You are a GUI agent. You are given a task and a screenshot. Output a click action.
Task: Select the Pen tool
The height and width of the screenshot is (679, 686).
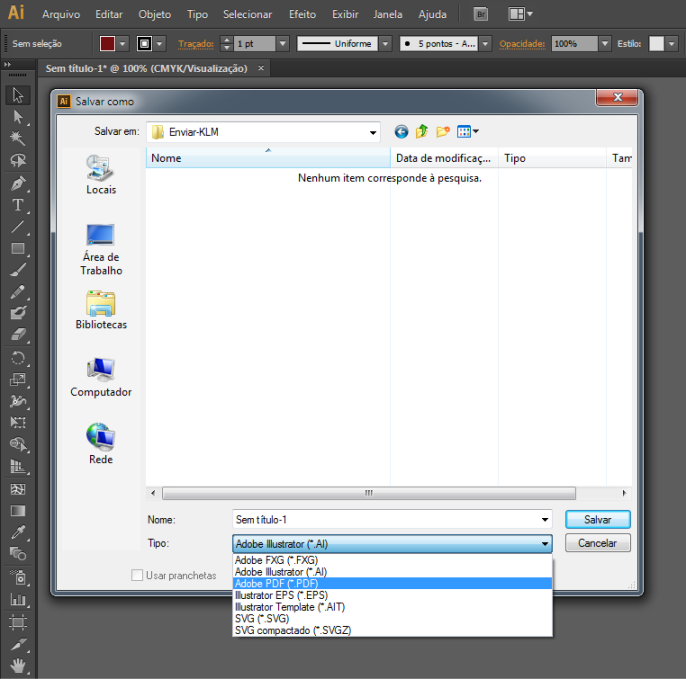[18, 183]
